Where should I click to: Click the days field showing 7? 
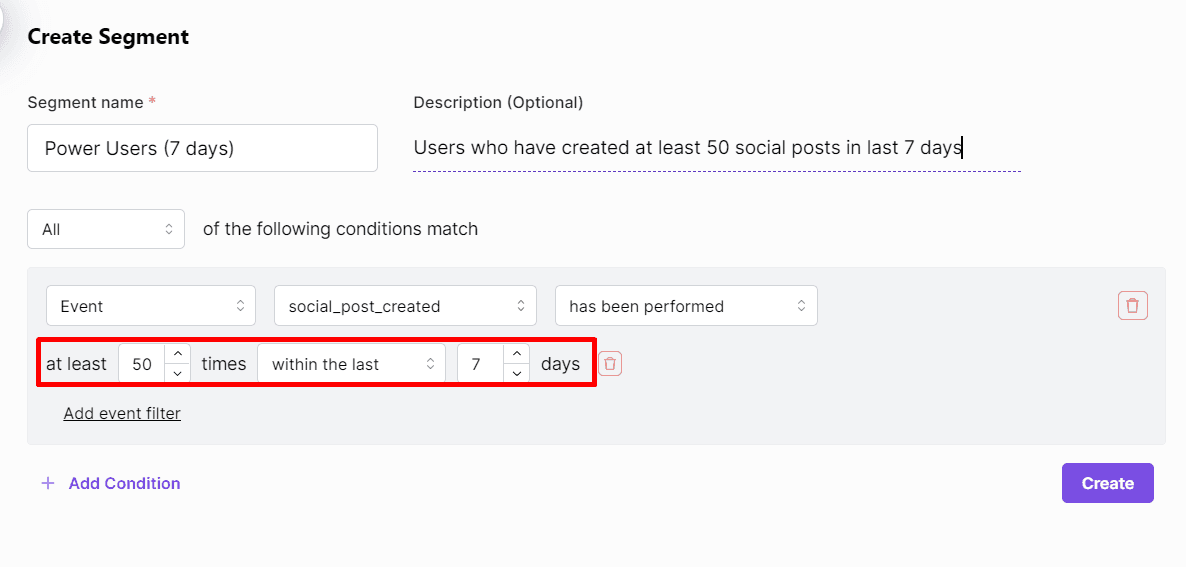click(x=478, y=364)
